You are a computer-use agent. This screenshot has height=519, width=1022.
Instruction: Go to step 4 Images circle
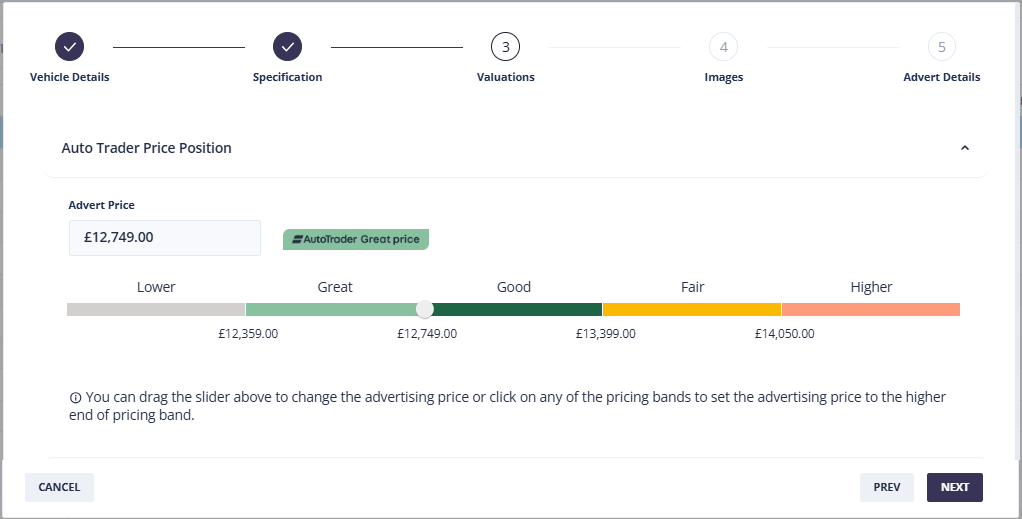coord(723,46)
